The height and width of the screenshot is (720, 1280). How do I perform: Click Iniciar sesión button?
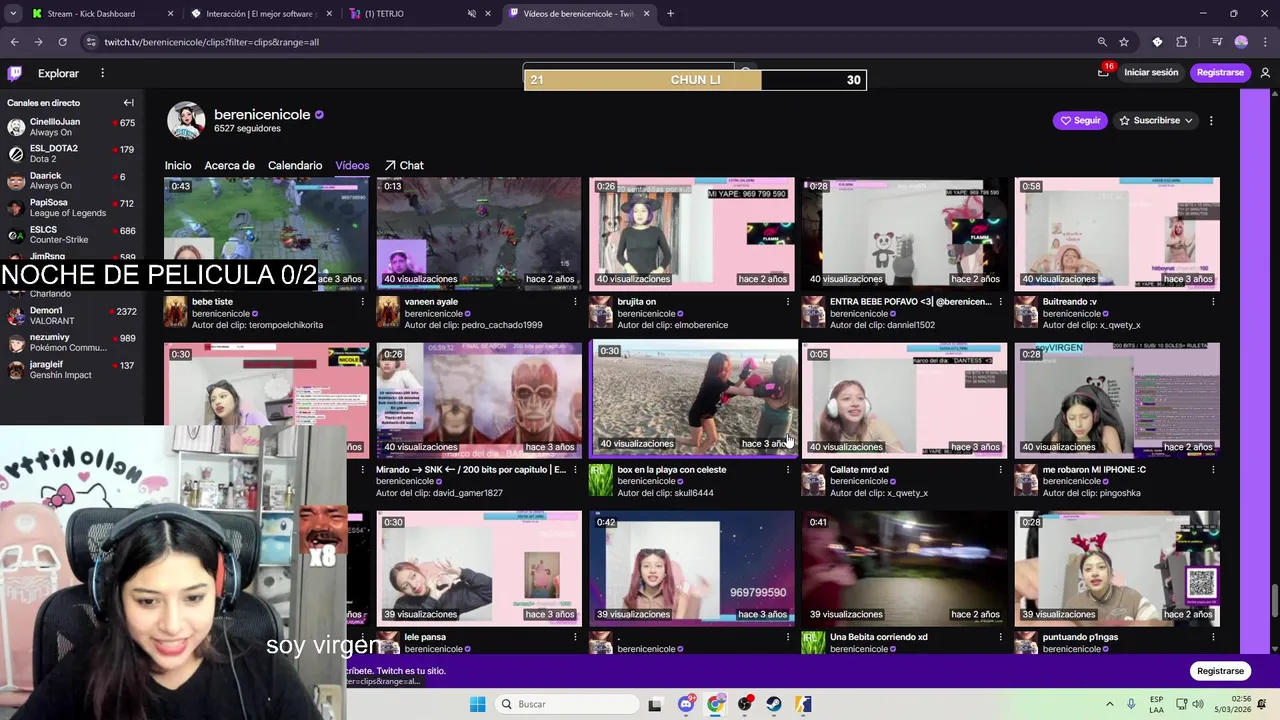click(1151, 73)
